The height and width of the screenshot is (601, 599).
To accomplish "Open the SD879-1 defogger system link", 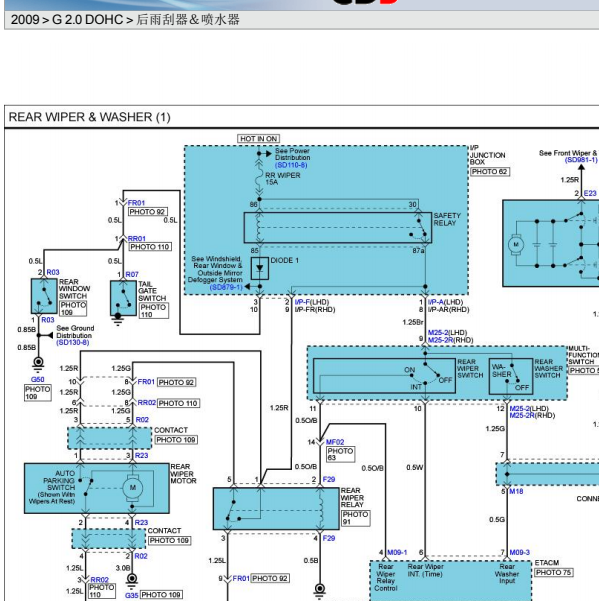I will pyautogui.click(x=226, y=287).
